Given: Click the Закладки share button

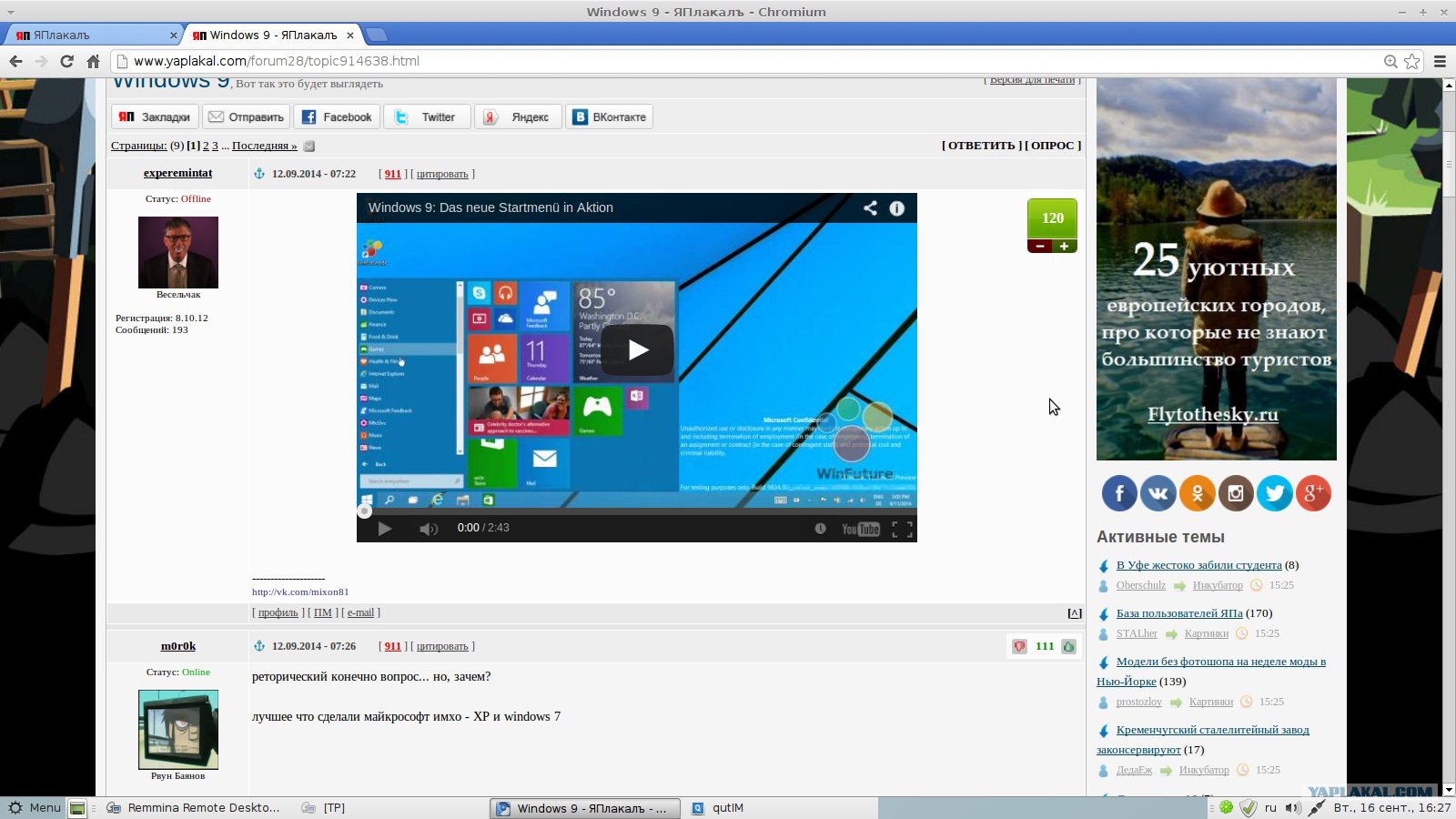Looking at the screenshot, I should (155, 116).
